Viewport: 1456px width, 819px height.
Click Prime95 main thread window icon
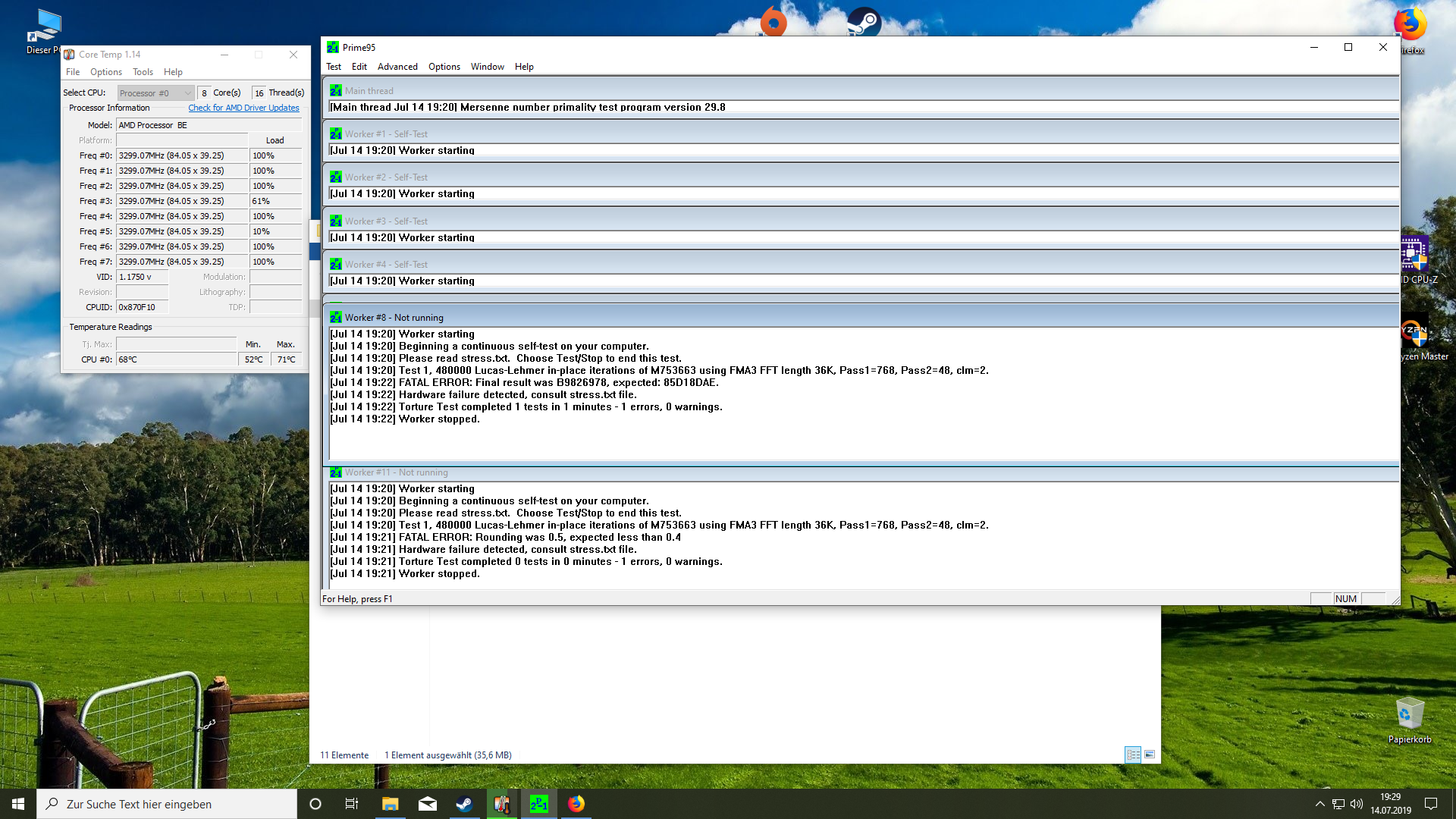[x=335, y=91]
